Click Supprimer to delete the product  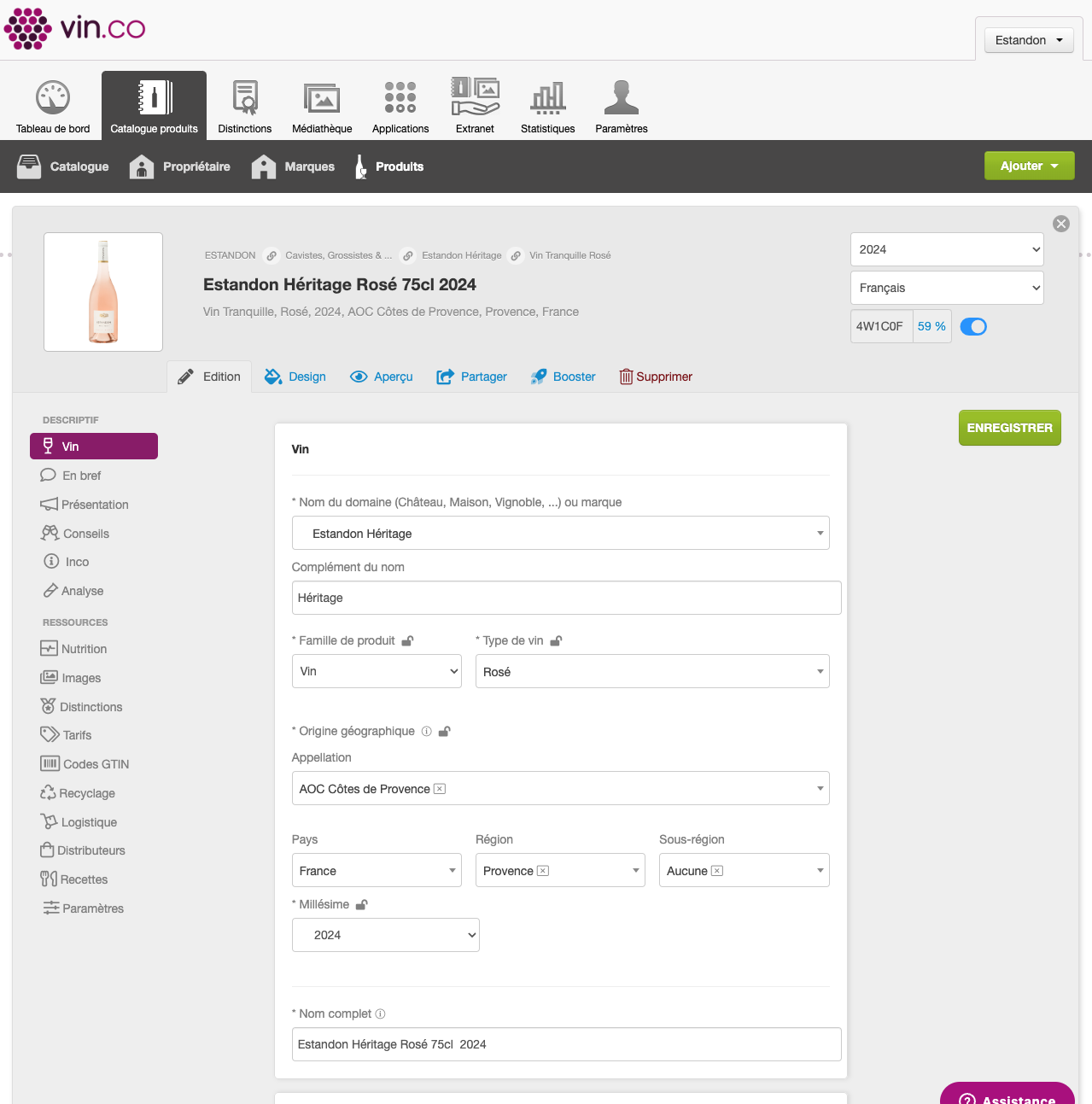[x=655, y=377]
